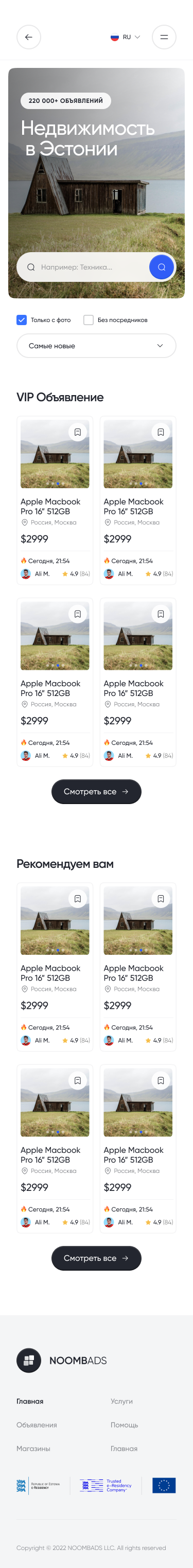Click the Estonia e-Residency badge
Image resolution: width=193 pixels, height=1568 pixels.
[39, 1485]
